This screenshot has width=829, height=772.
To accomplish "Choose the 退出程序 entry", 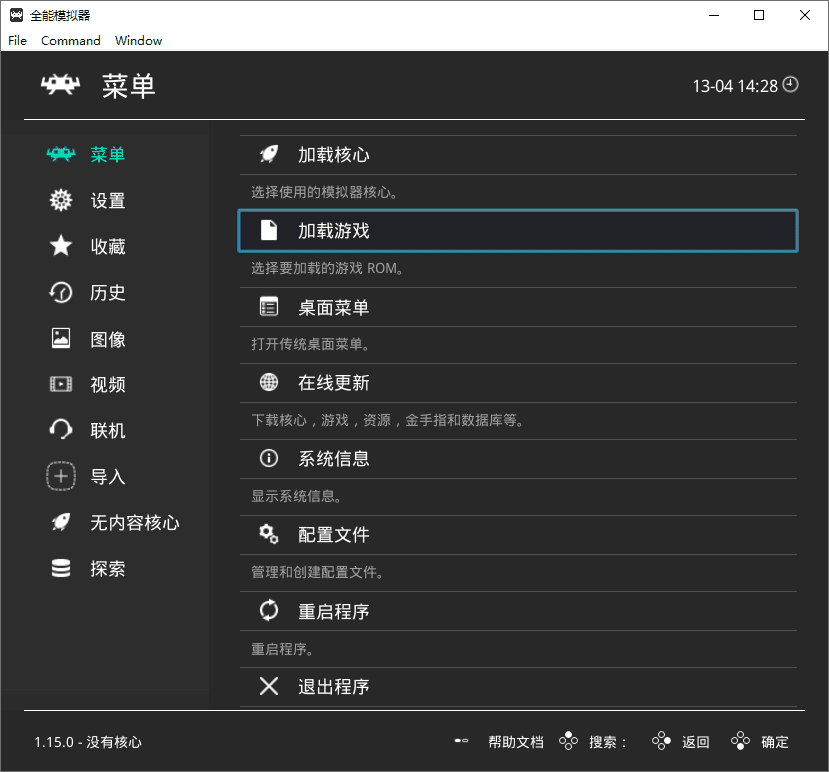I will (518, 687).
